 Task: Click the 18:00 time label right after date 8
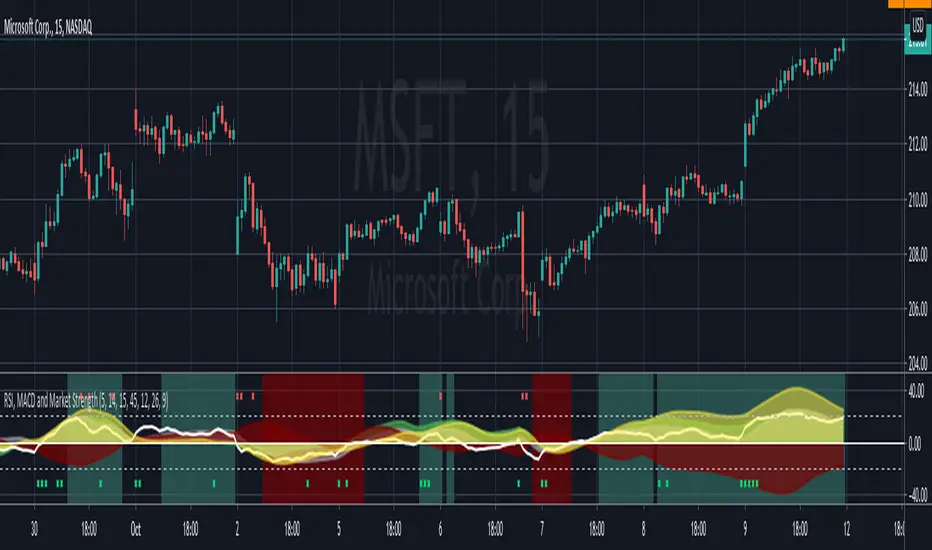click(x=698, y=529)
